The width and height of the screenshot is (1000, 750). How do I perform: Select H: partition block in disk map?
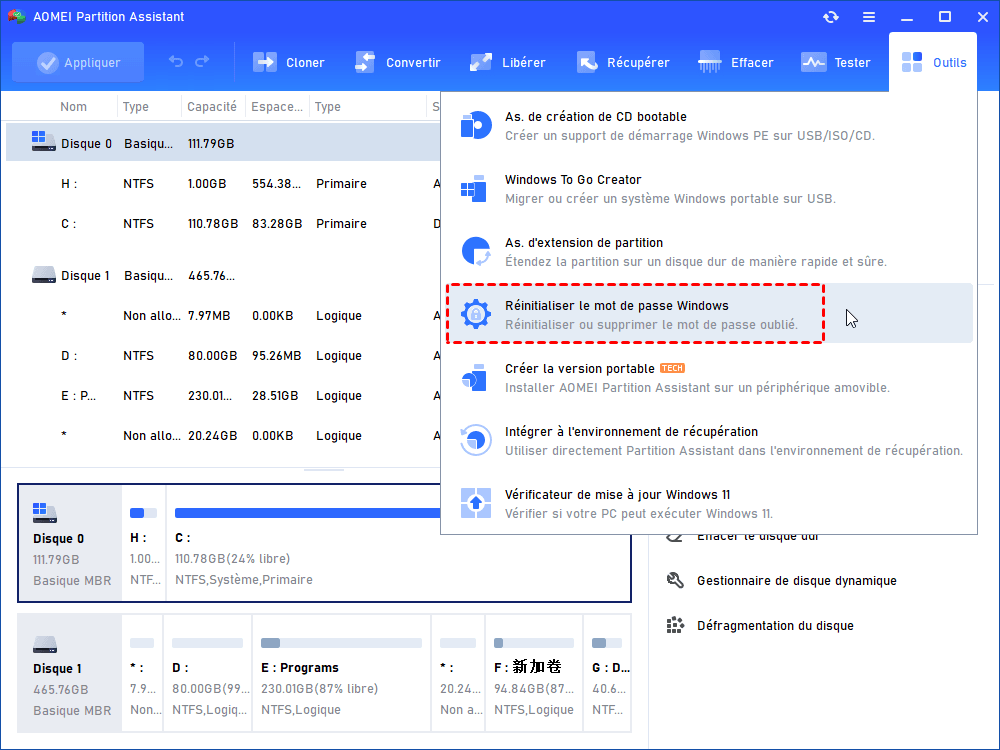point(143,543)
